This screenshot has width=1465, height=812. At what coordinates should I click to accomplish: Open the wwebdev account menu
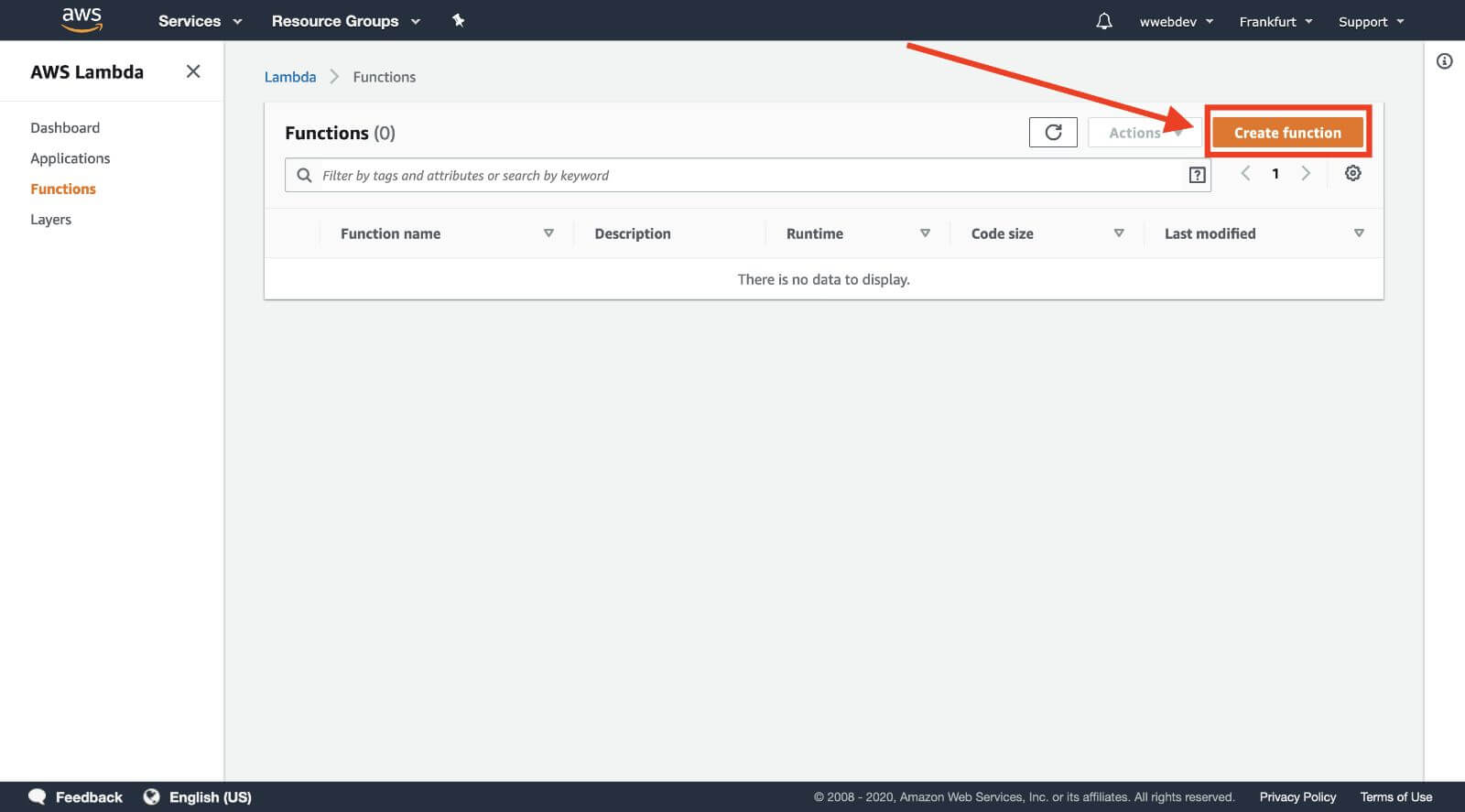(1176, 21)
